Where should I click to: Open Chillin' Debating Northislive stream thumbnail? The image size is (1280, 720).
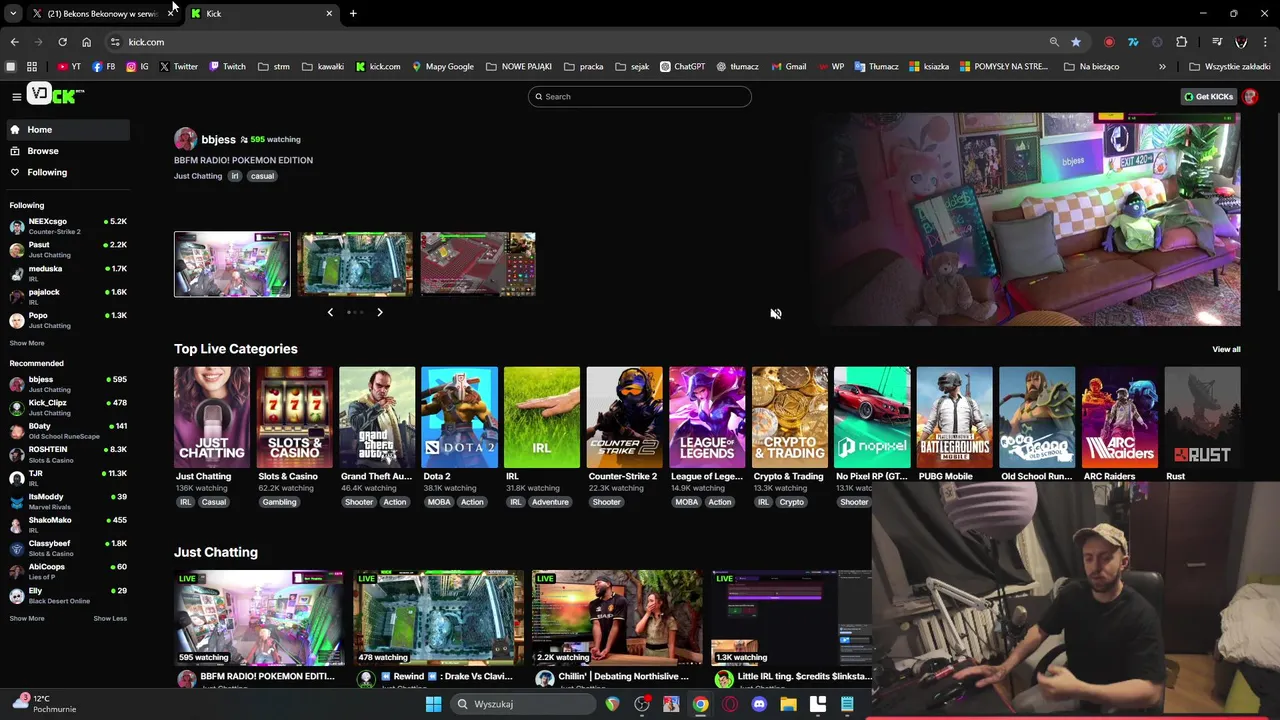coord(617,618)
